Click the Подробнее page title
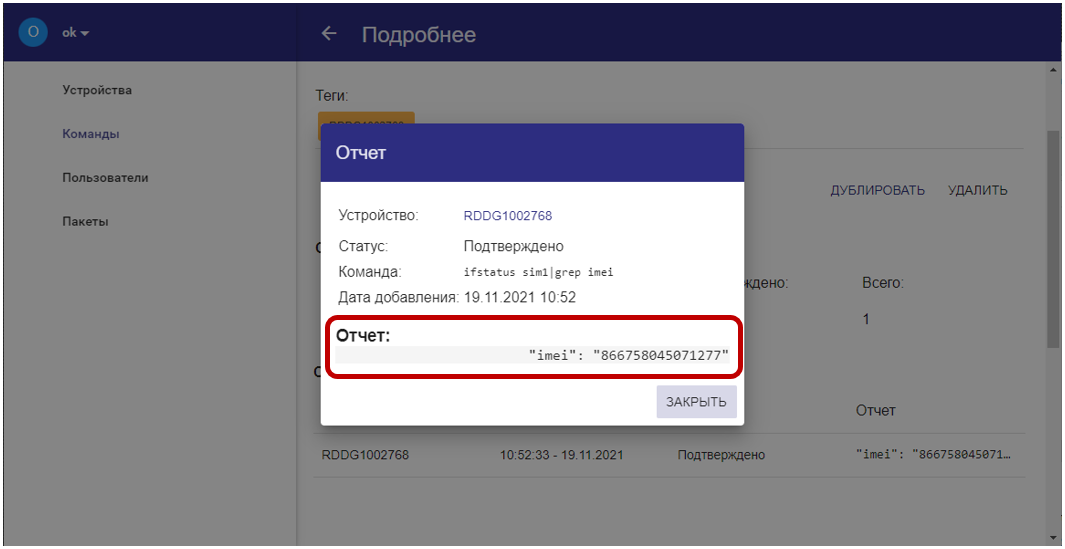This screenshot has width=1065, height=549. pyautogui.click(x=419, y=35)
